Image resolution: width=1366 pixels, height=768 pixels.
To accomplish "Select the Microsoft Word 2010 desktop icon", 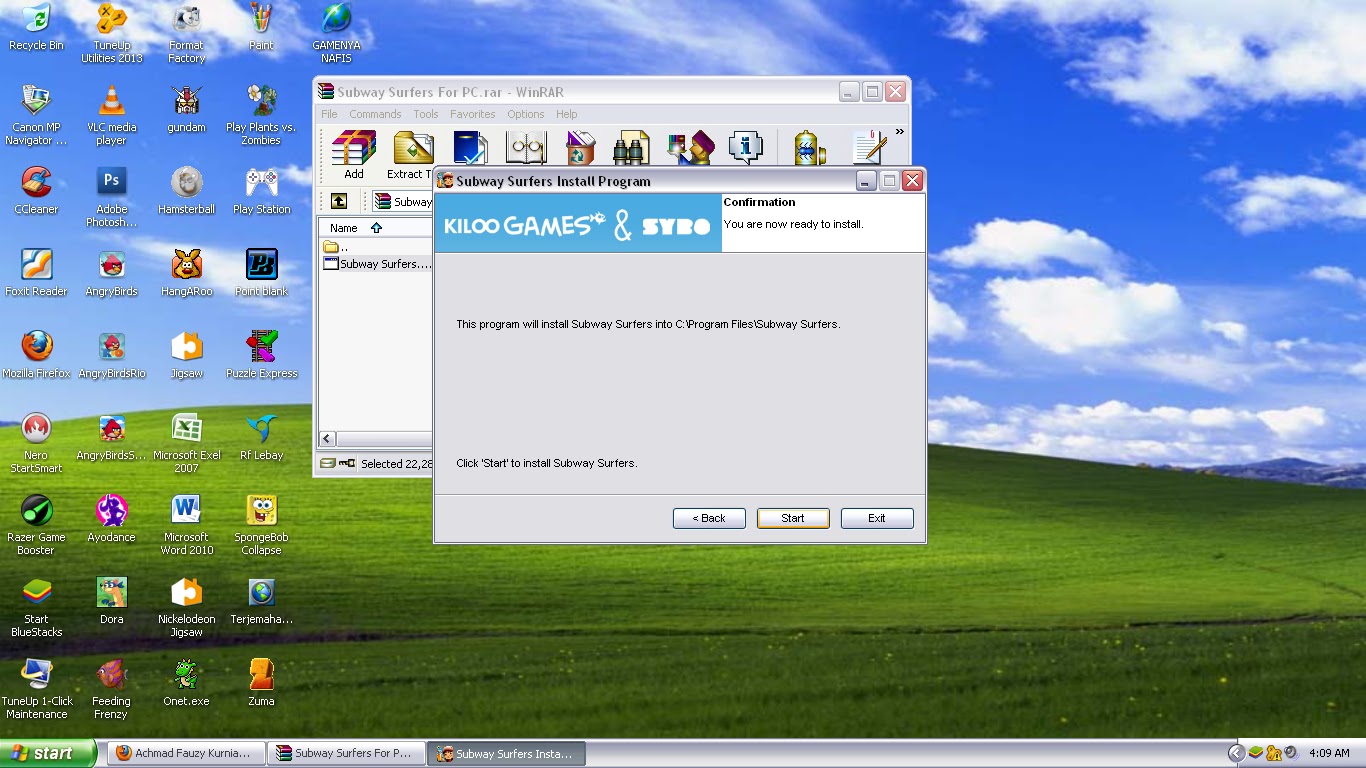I will (186, 525).
